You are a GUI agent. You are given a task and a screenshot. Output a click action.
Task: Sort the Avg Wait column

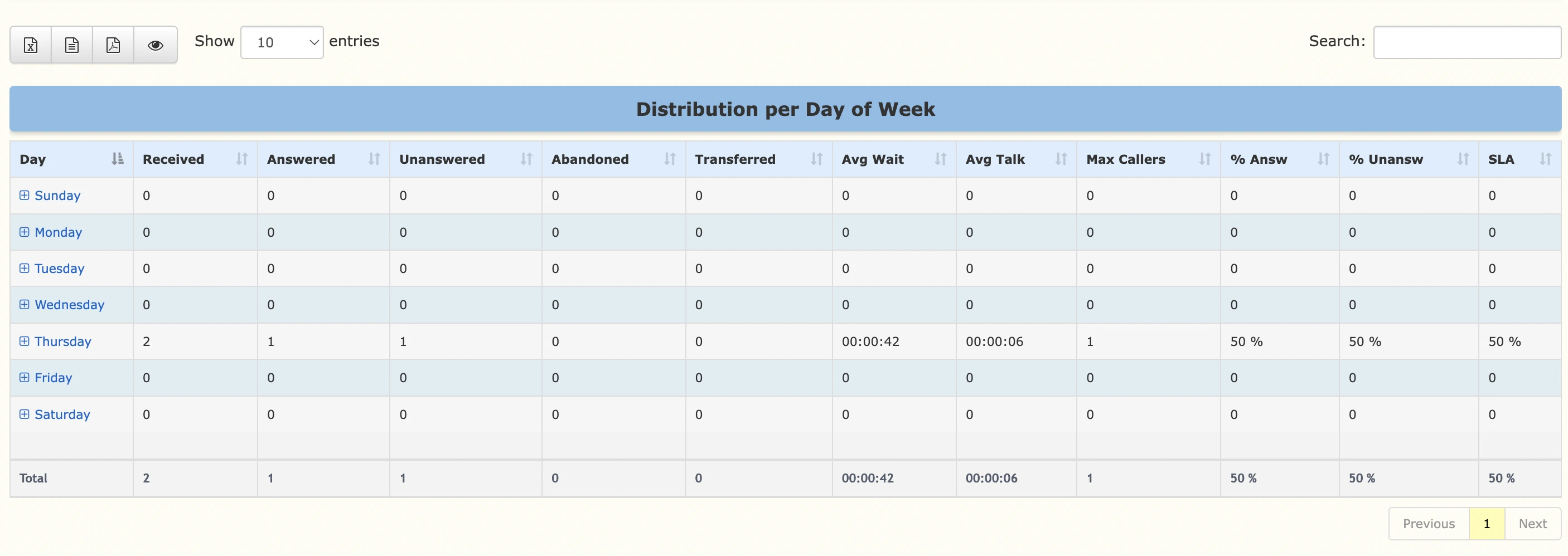[941, 159]
